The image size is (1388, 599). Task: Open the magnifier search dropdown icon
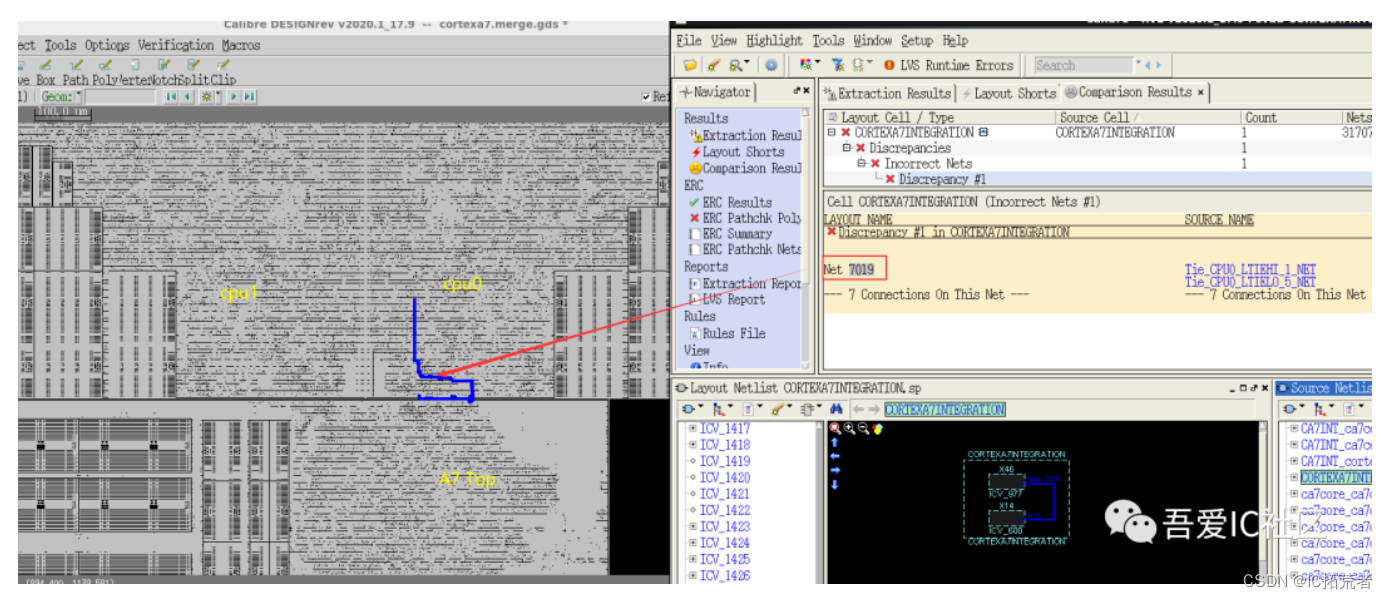coord(739,65)
